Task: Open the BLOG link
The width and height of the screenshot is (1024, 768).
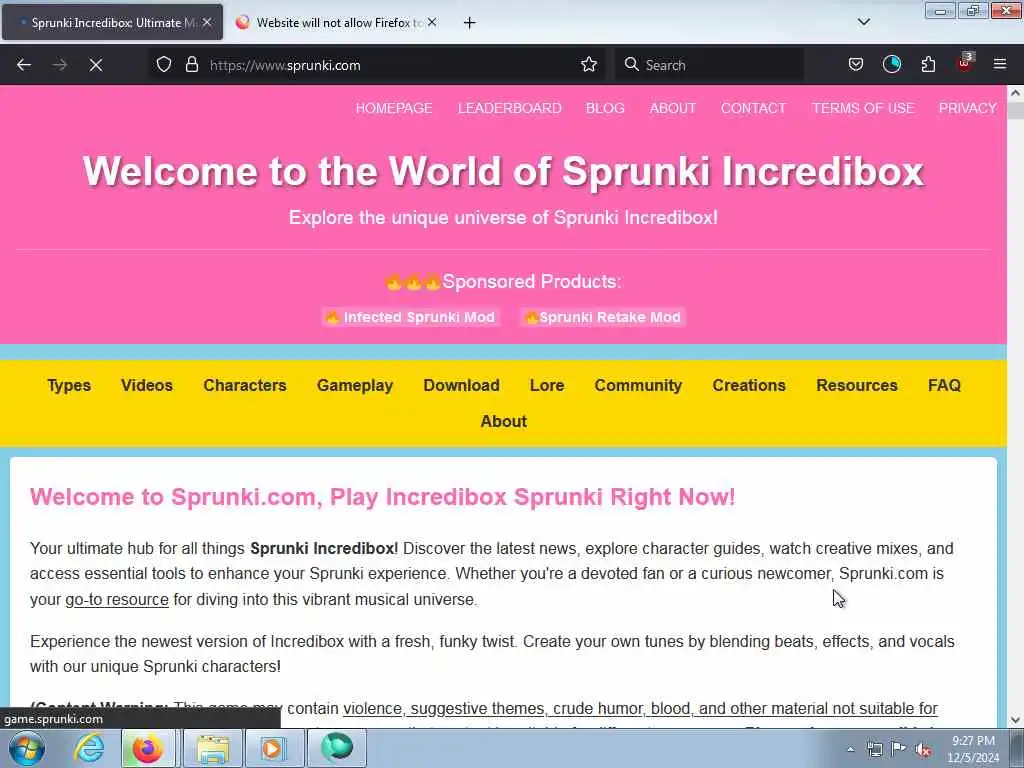Action: pos(605,108)
